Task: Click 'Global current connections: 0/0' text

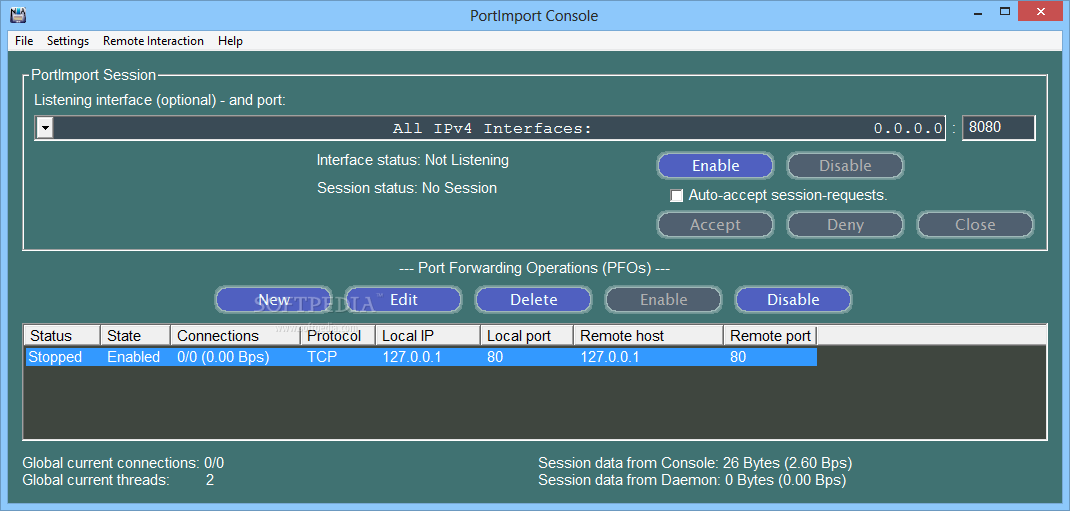Action: [123, 463]
